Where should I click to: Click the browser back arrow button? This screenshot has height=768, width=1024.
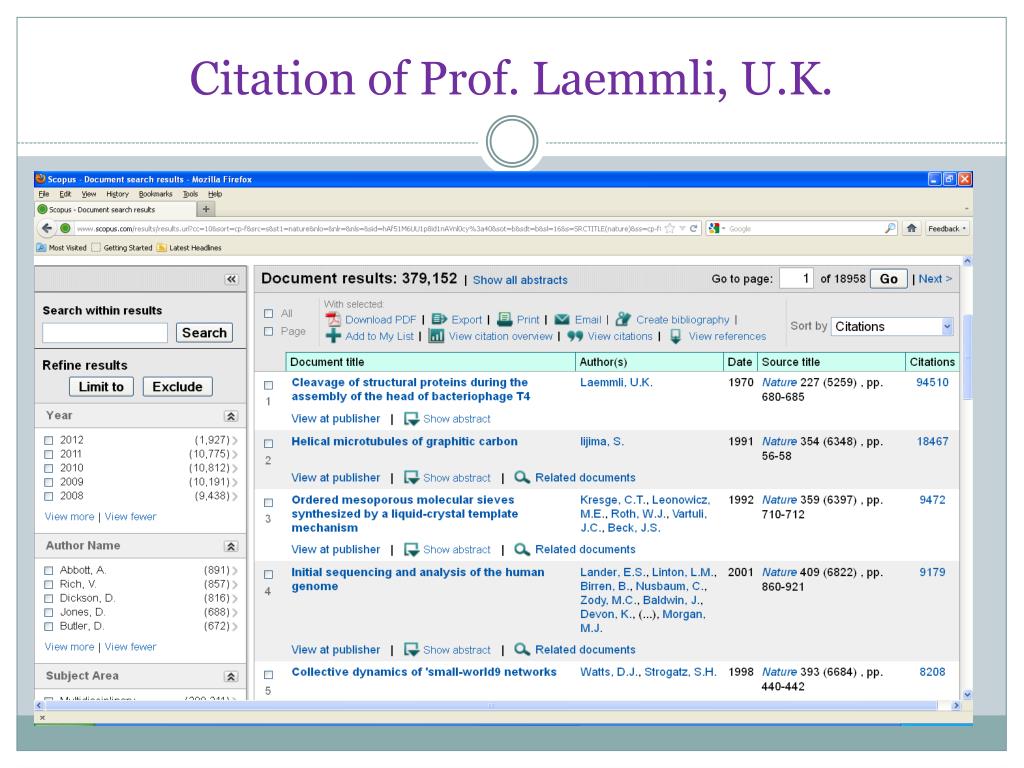[46, 229]
